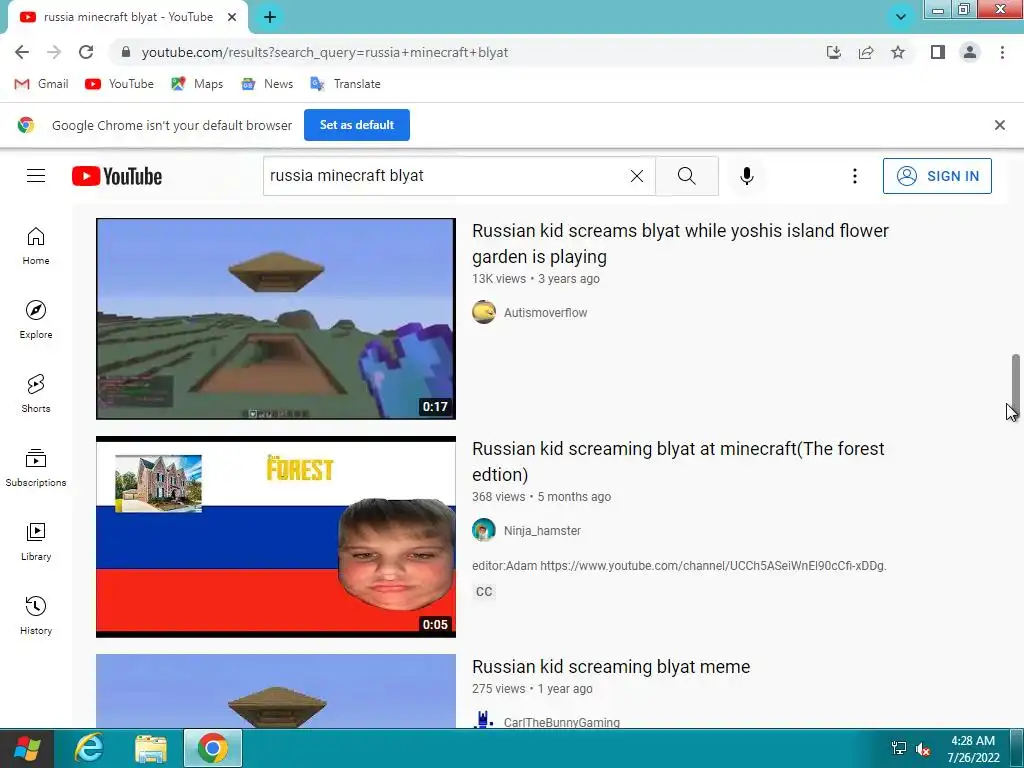This screenshot has width=1024, height=768.
Task: Click the 0:17 Minecraft video thumbnail
Action: click(276, 319)
